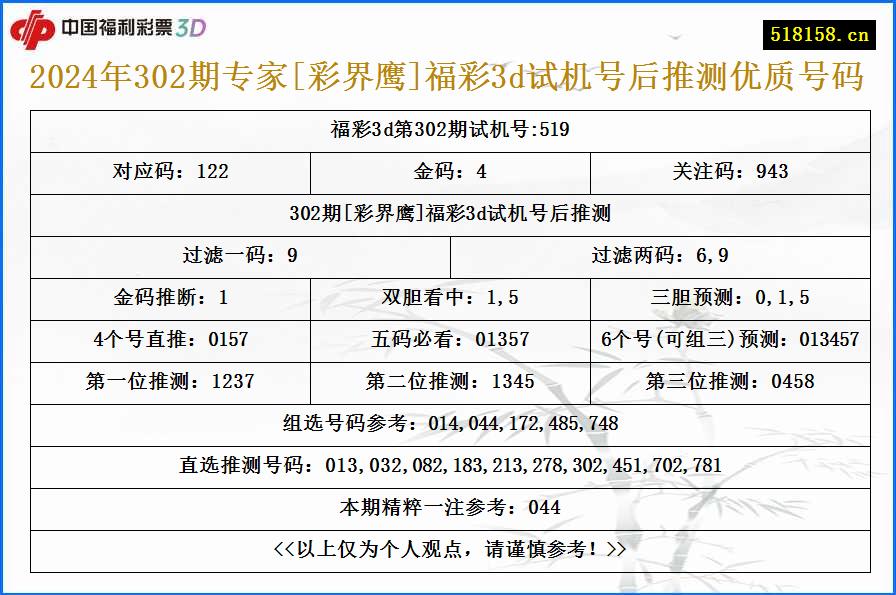Click the 试机号 519 header row
Viewport: 896px width, 595px height.
tap(448, 130)
